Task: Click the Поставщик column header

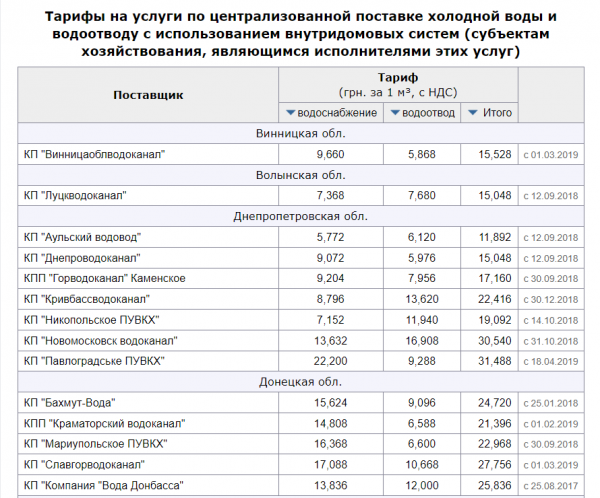Action: 148,95
